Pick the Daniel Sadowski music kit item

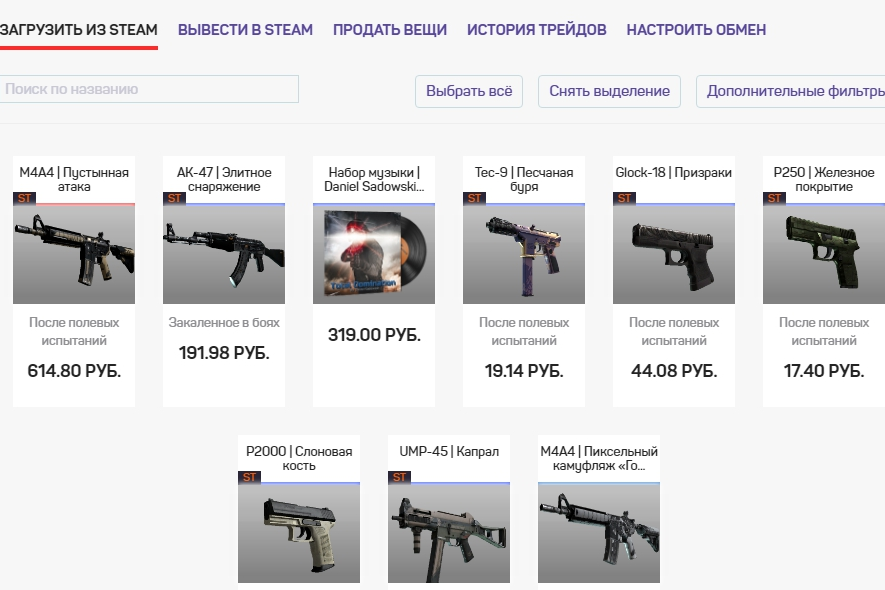[x=374, y=254]
